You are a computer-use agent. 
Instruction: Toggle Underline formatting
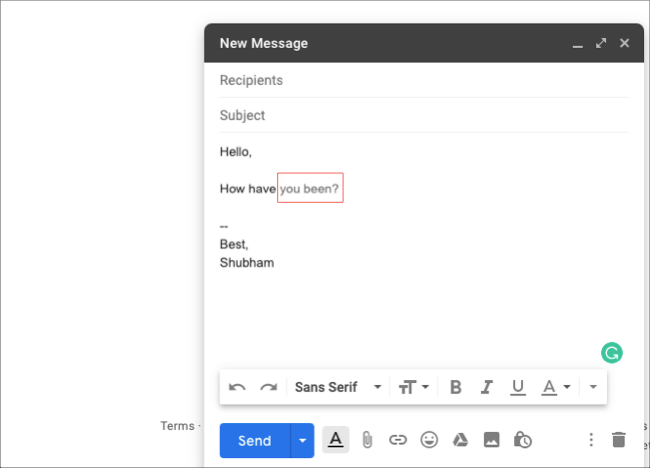click(x=518, y=388)
